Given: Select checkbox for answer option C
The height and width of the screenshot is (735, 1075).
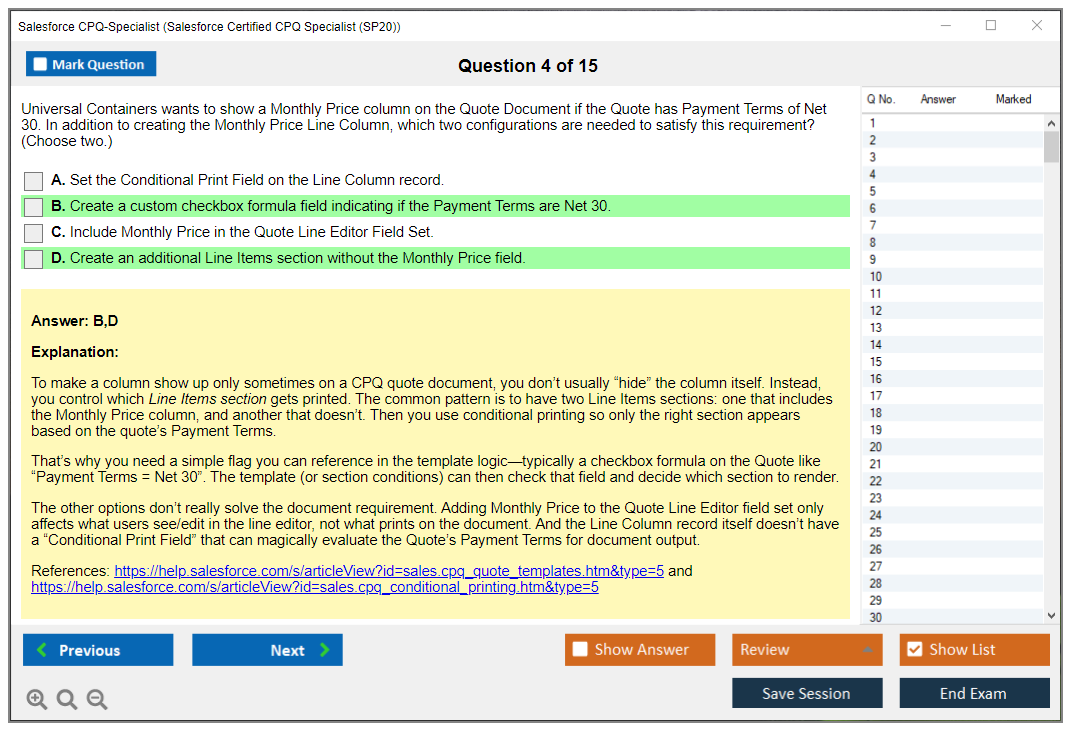Looking at the screenshot, I should click(34, 233).
